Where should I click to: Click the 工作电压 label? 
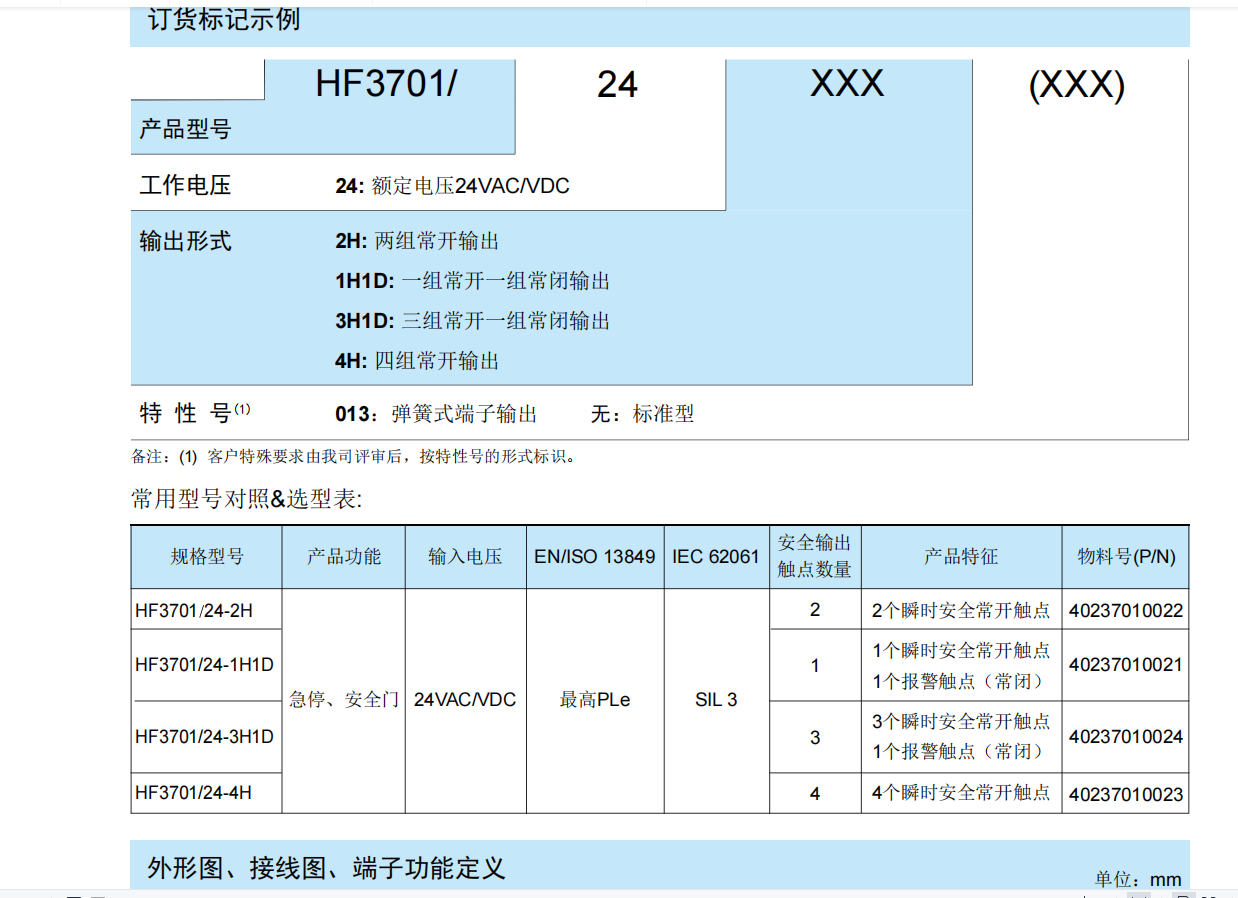pyautogui.click(x=185, y=185)
